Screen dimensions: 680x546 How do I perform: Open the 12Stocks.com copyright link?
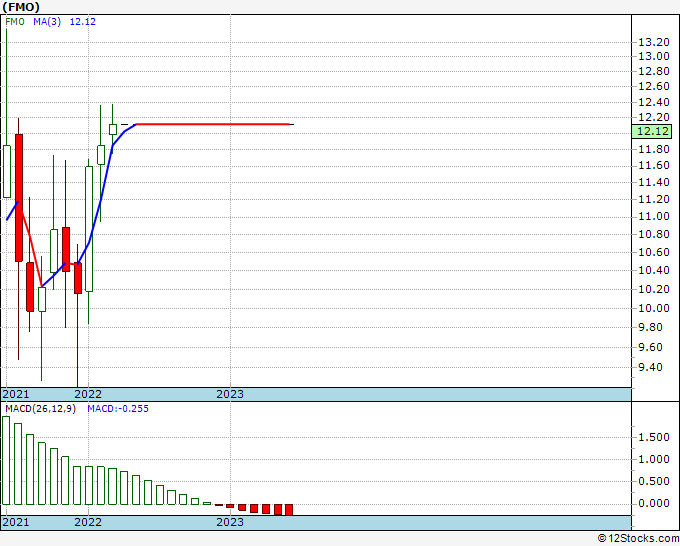(x=638, y=539)
